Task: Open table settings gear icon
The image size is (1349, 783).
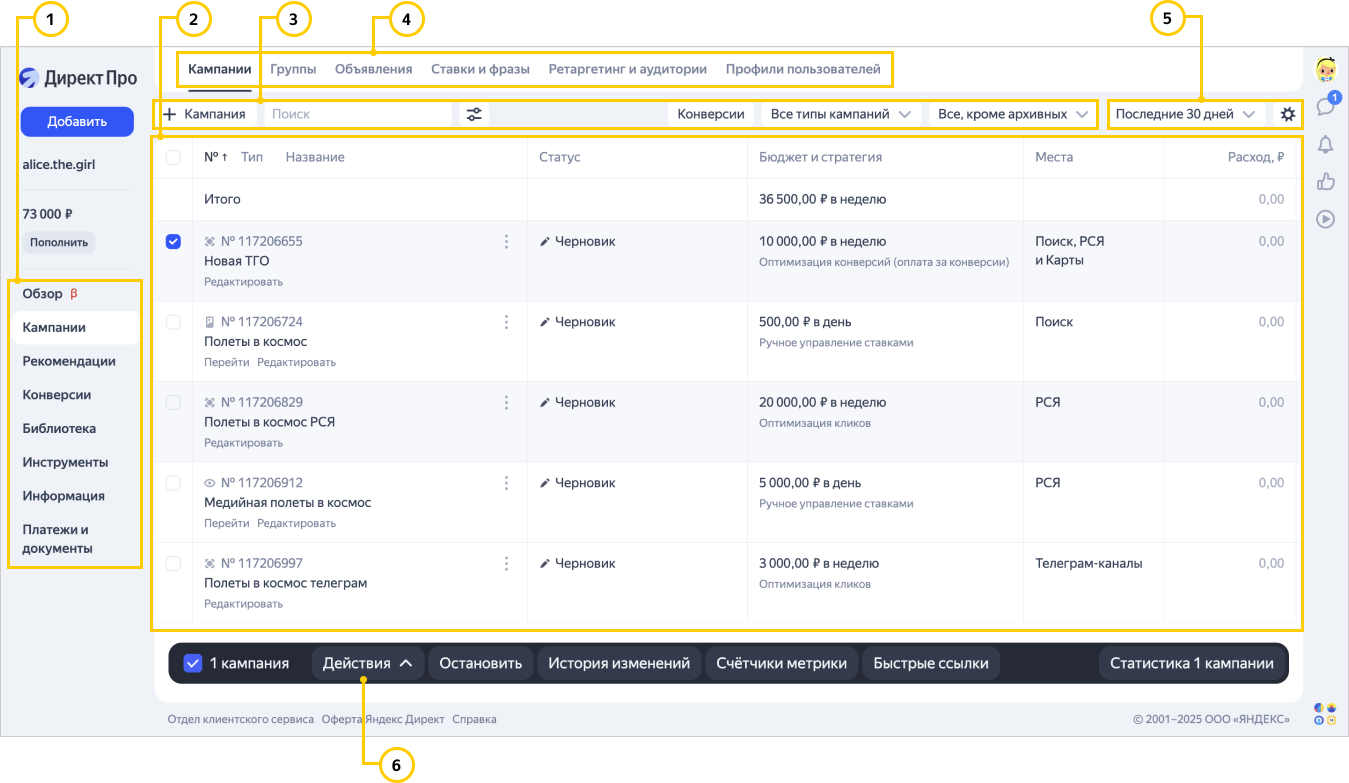Action: [x=1288, y=114]
